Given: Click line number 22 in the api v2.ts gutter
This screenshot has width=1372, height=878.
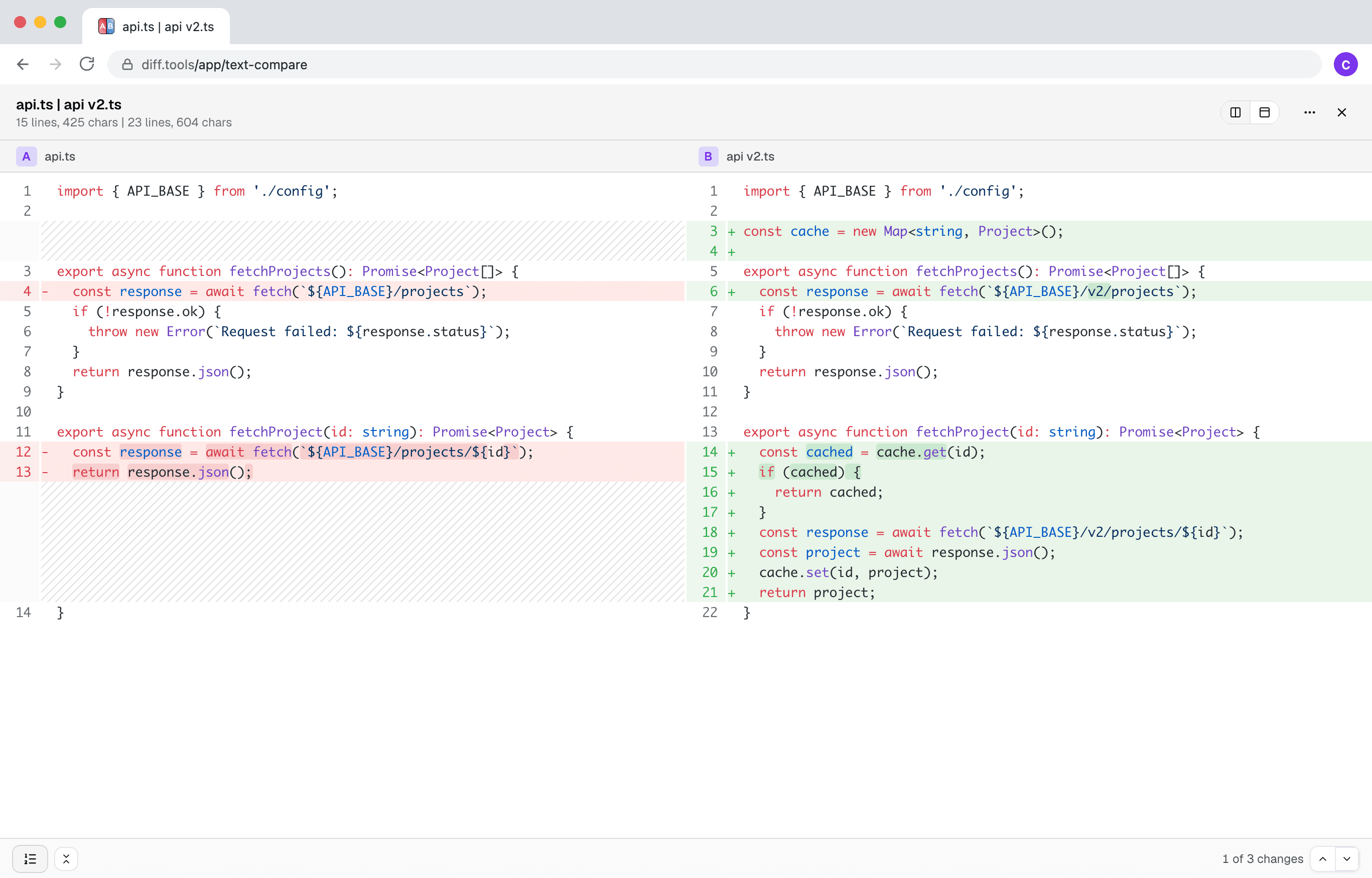Looking at the screenshot, I should (710, 613).
